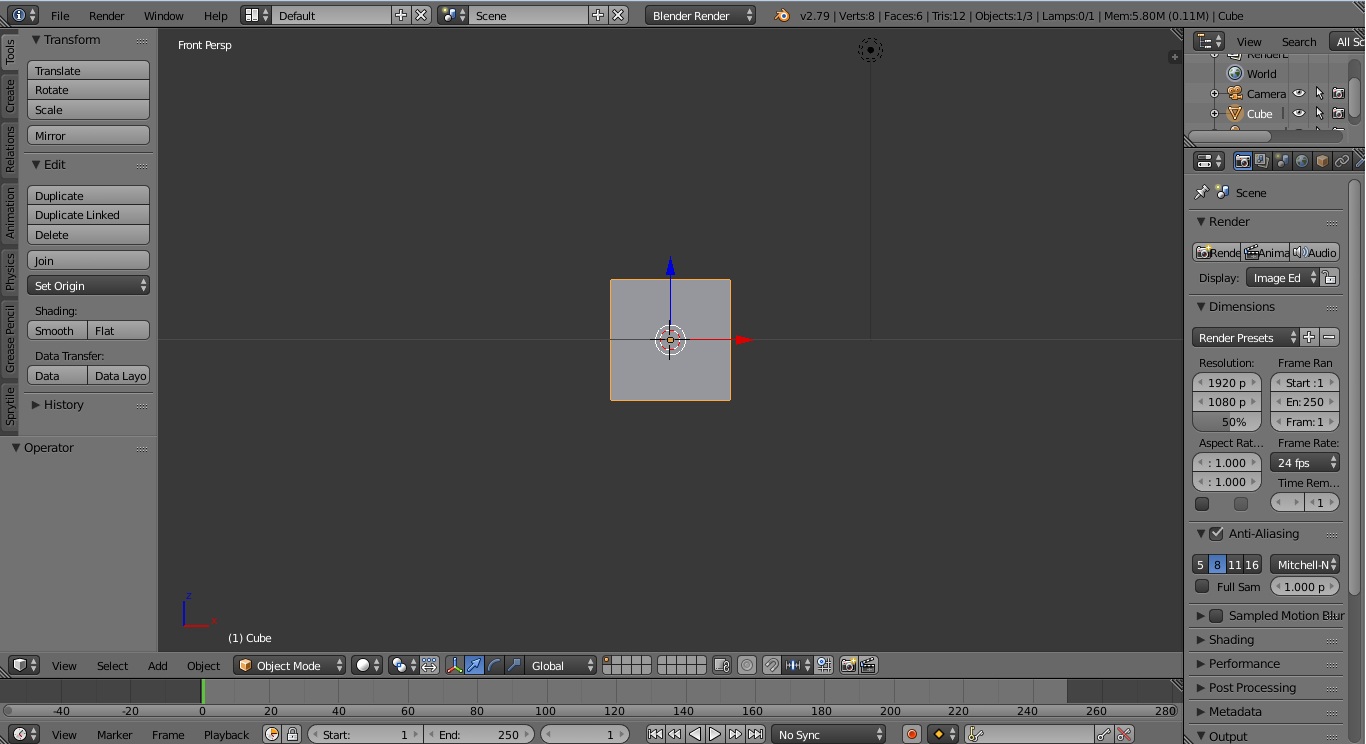Toggle renderability camera icon for Cube
Image resolution: width=1366 pixels, height=744 pixels.
[x=1338, y=113]
